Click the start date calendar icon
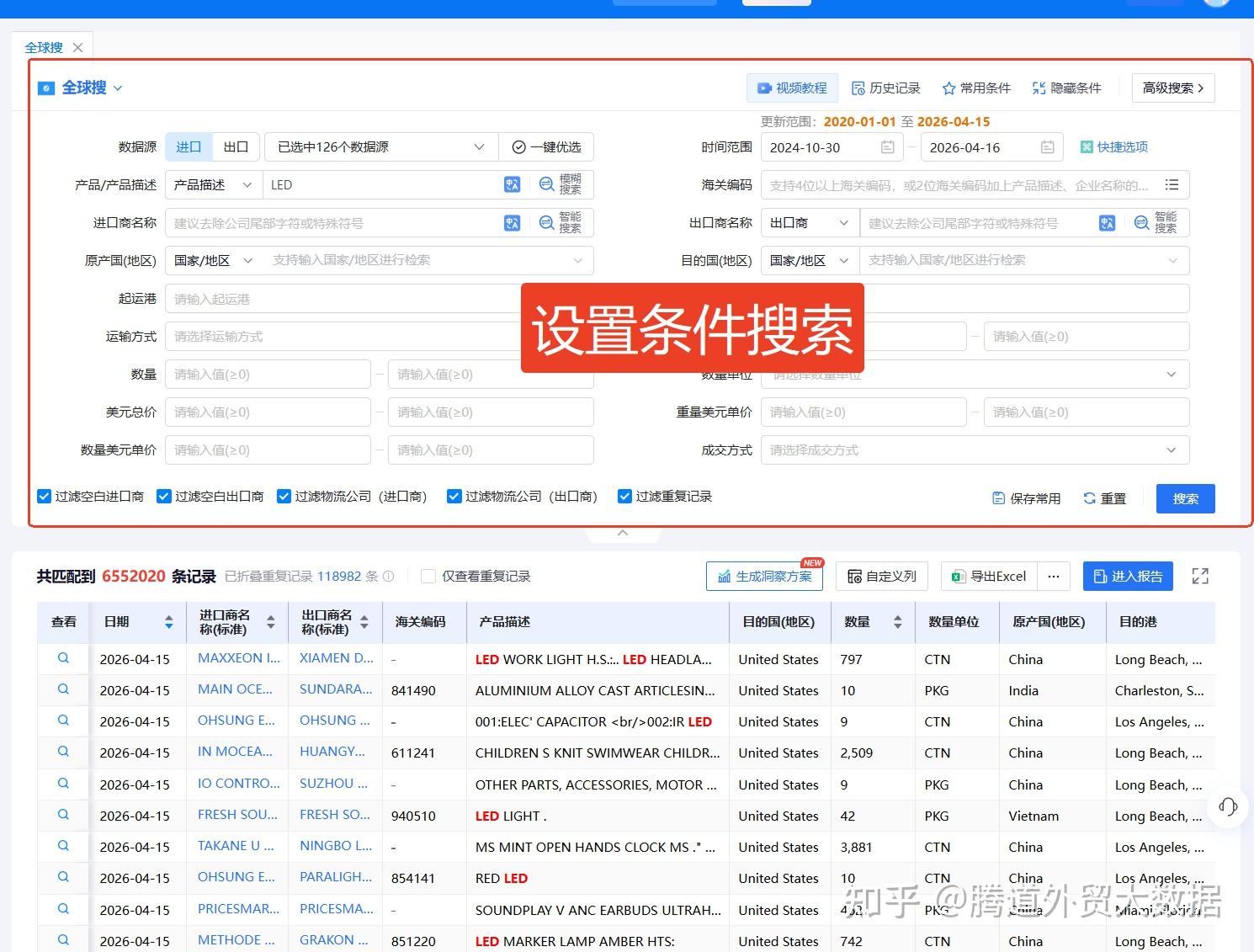1254x952 pixels. [x=887, y=147]
